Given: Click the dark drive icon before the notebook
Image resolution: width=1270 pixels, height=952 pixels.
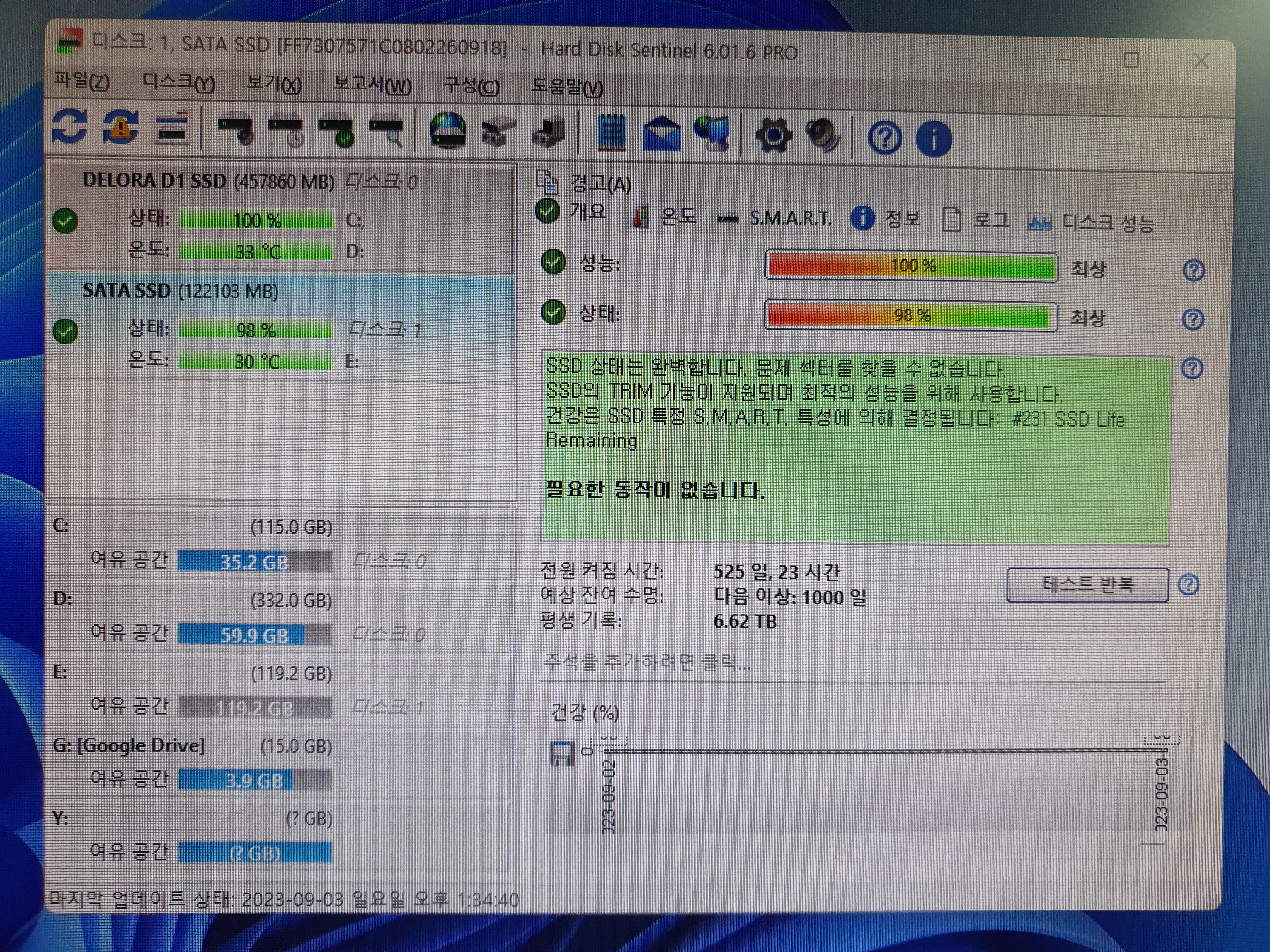Looking at the screenshot, I should (x=548, y=133).
